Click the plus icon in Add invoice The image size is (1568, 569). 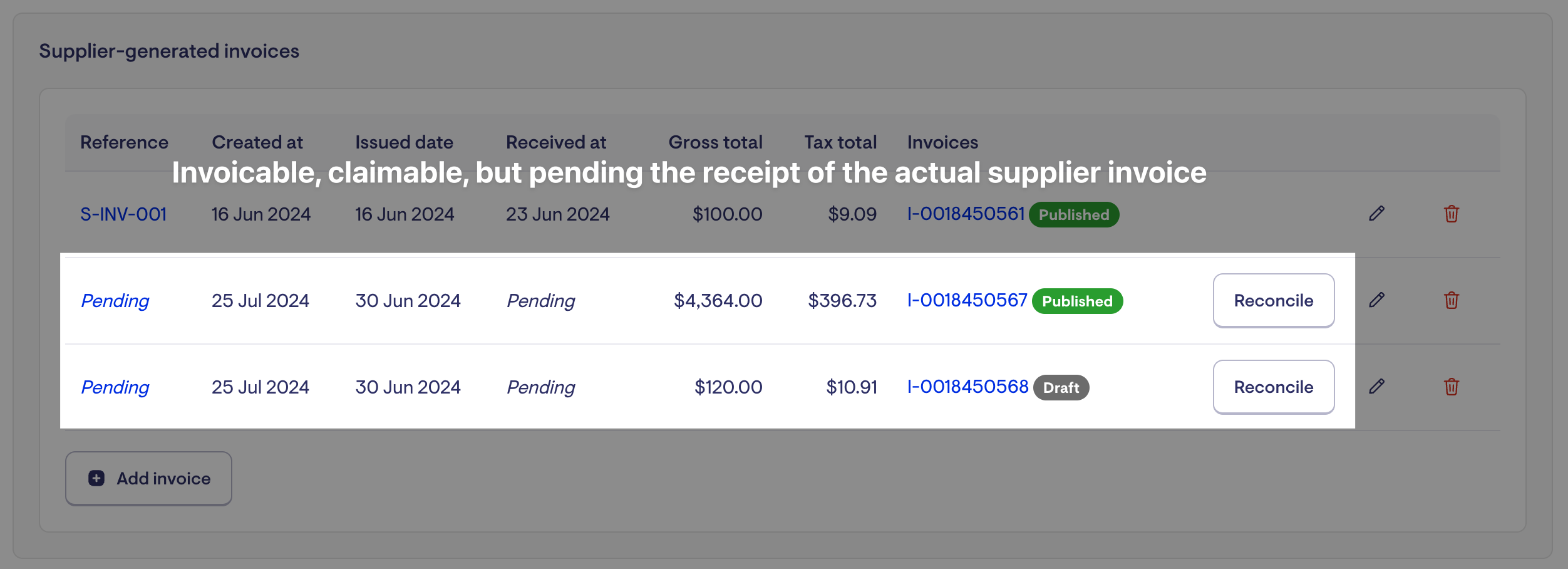(x=96, y=478)
